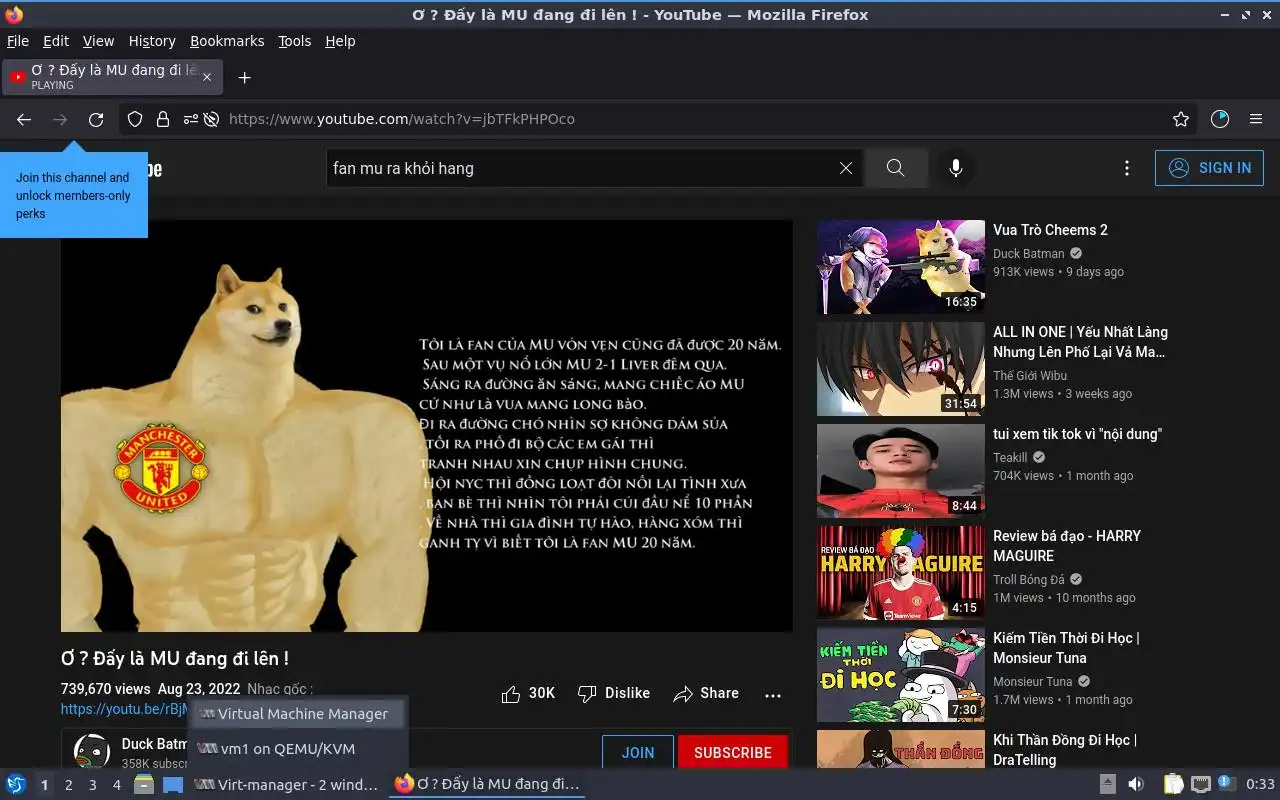The height and width of the screenshot is (800, 1280).
Task: Open Monsieur Tuna channel name
Action: click(x=1032, y=681)
